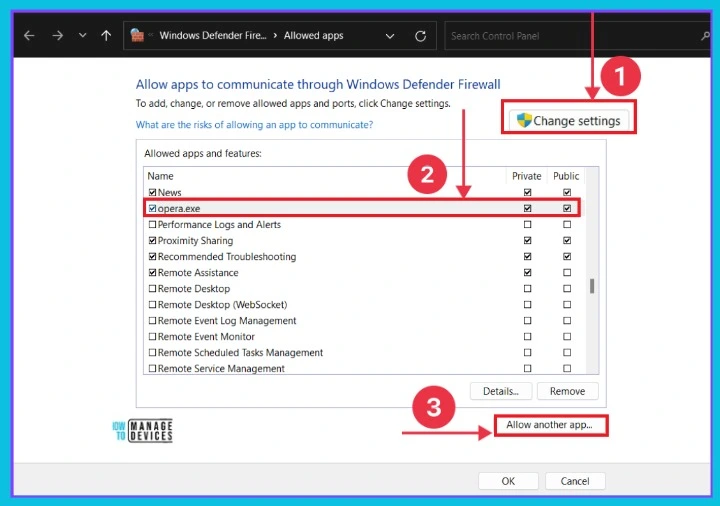Check Remote Desktop (WebSocket) Private box
The image size is (720, 506).
click(527, 304)
